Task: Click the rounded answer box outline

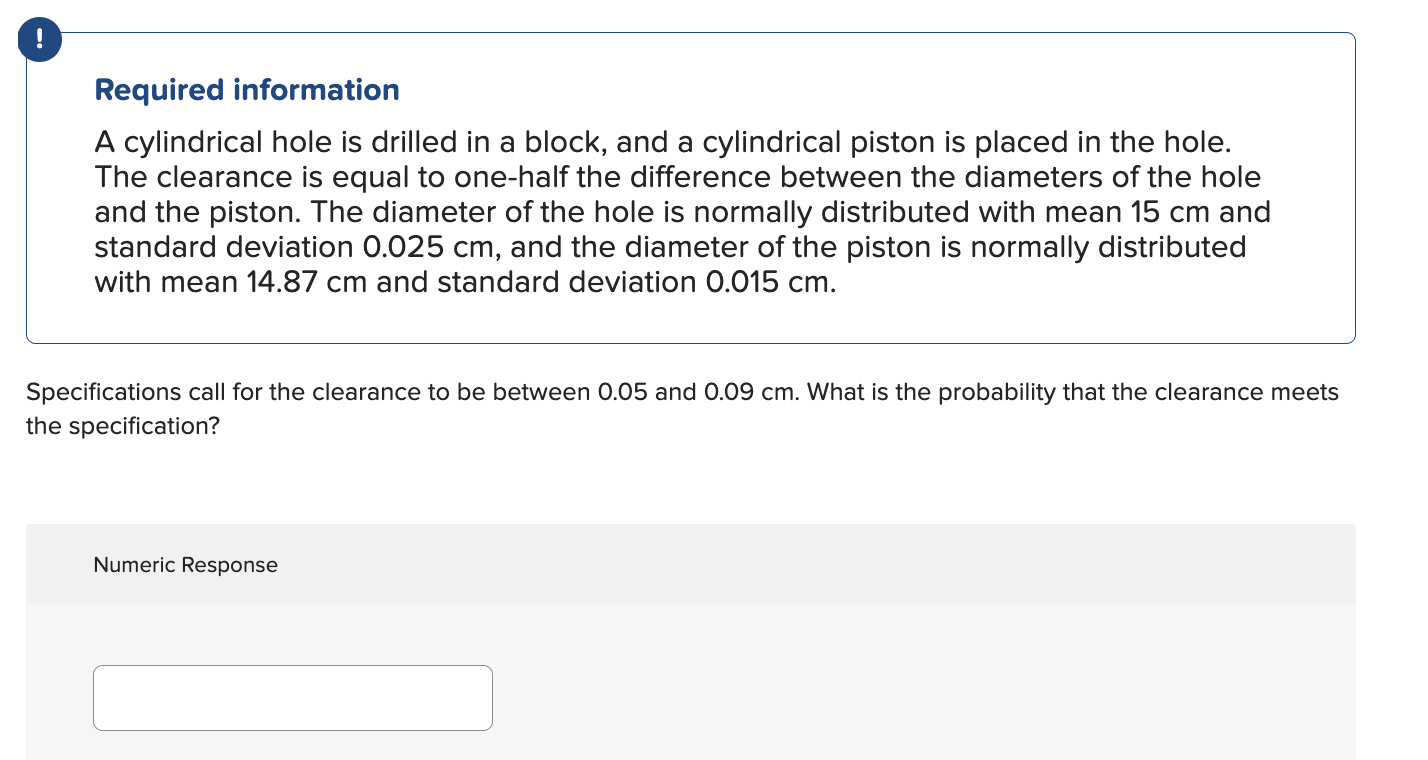Action: click(292, 668)
